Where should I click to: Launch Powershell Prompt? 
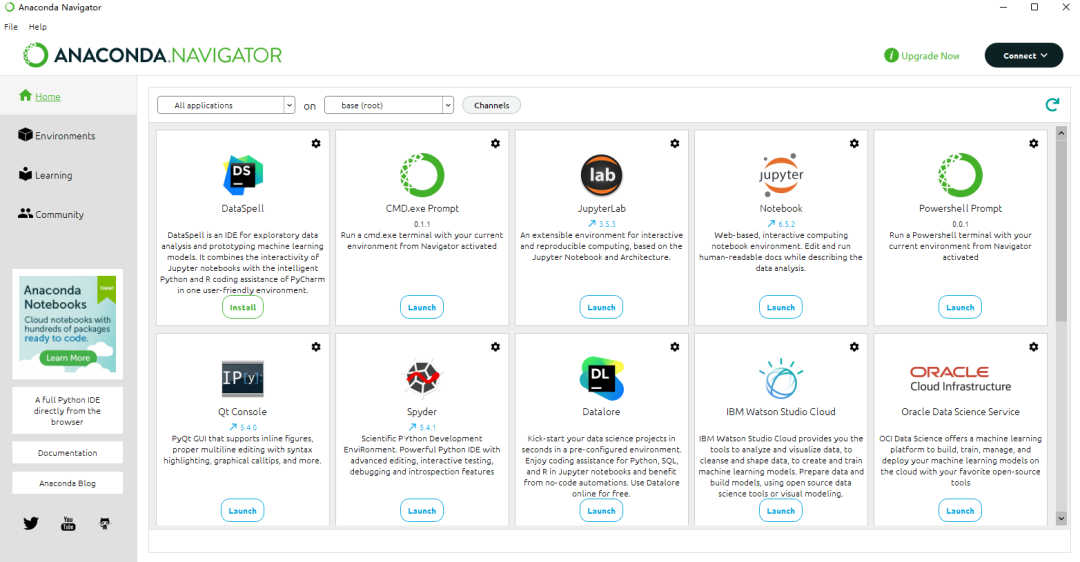coord(960,307)
